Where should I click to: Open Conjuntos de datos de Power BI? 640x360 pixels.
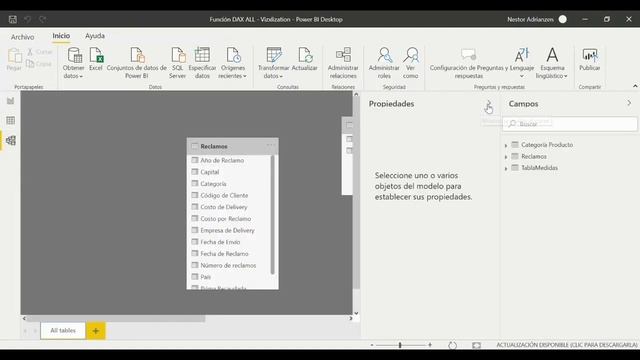(x=137, y=63)
